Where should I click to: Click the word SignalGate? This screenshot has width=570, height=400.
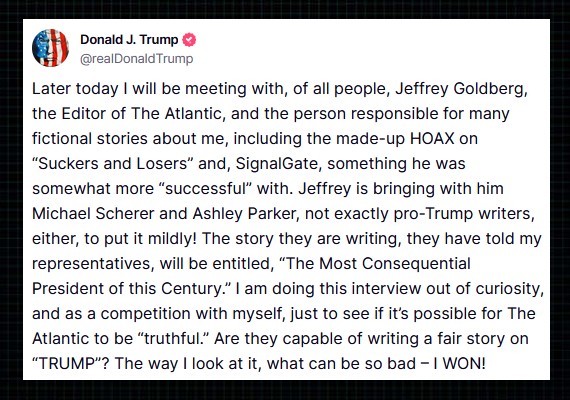278,164
